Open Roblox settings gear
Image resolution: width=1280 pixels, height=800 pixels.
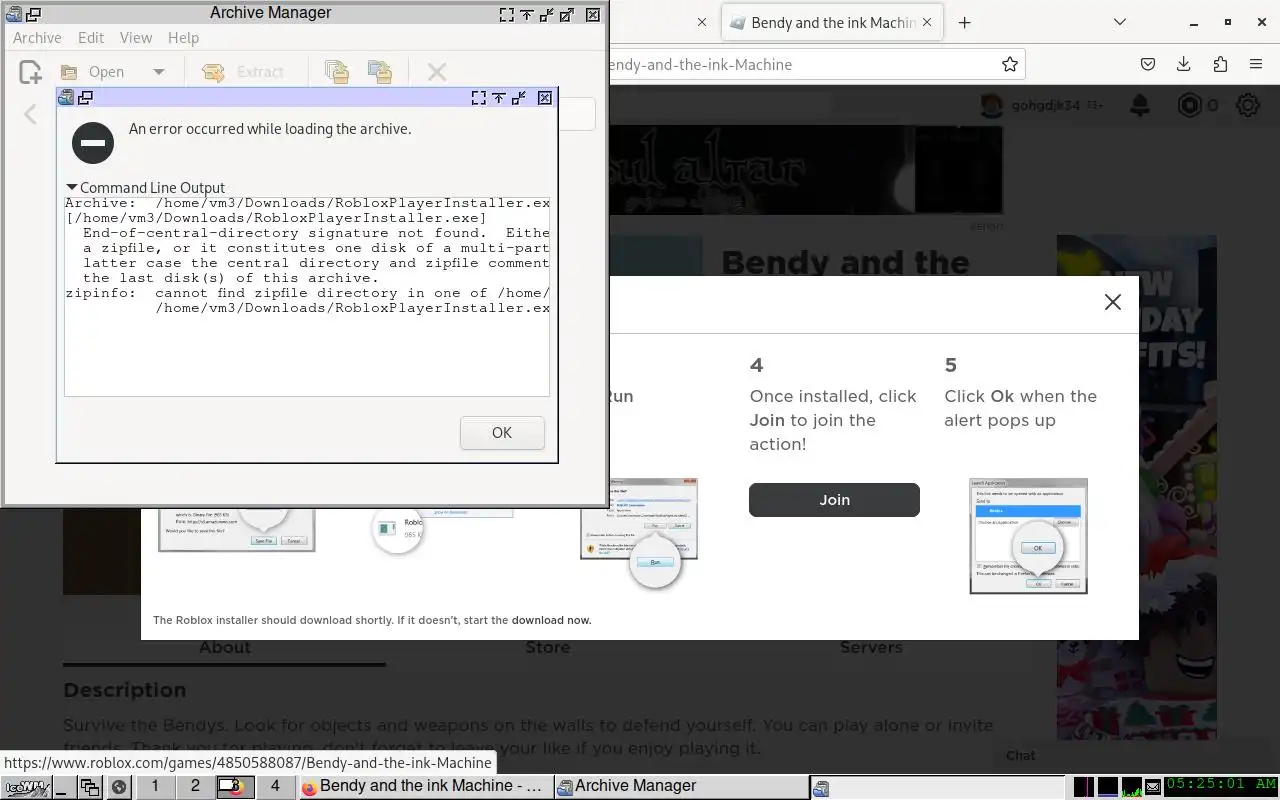(x=1248, y=105)
